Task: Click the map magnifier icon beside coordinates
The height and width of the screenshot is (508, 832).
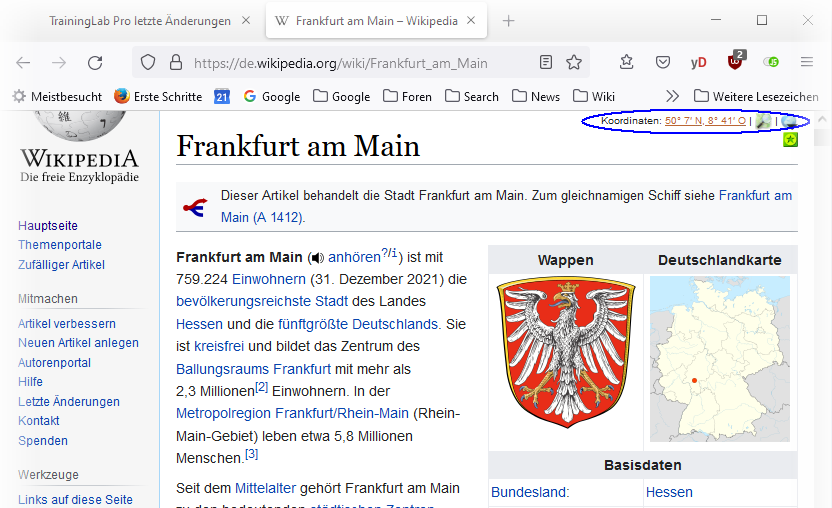Action: (x=763, y=121)
